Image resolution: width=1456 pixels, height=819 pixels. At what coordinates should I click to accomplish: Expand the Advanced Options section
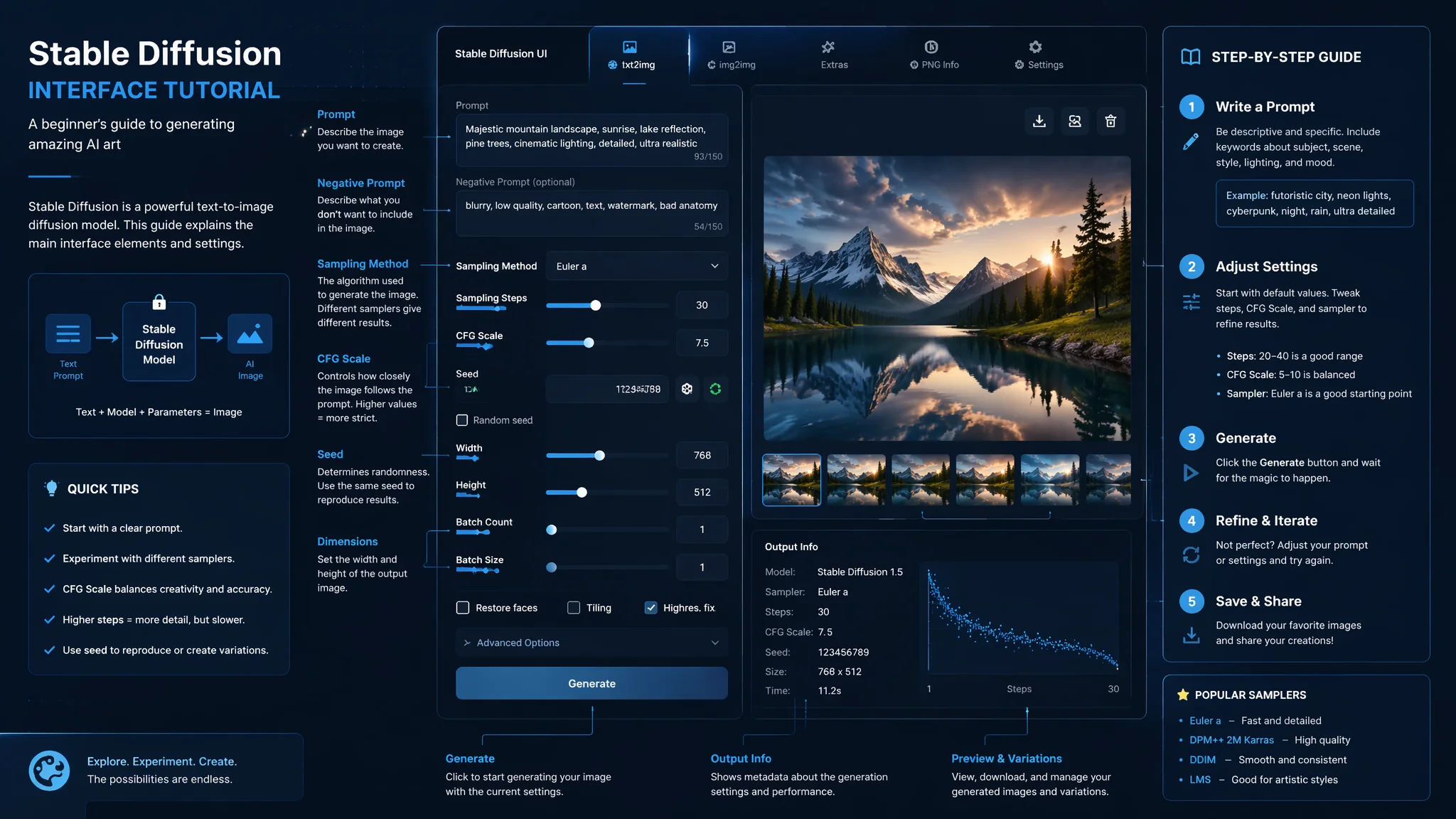(591, 643)
